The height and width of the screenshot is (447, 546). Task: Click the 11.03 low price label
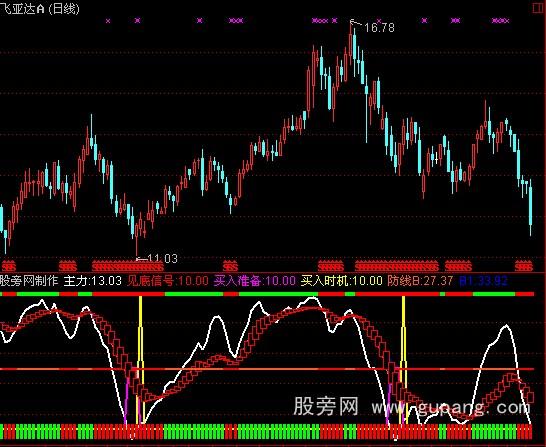click(x=163, y=259)
